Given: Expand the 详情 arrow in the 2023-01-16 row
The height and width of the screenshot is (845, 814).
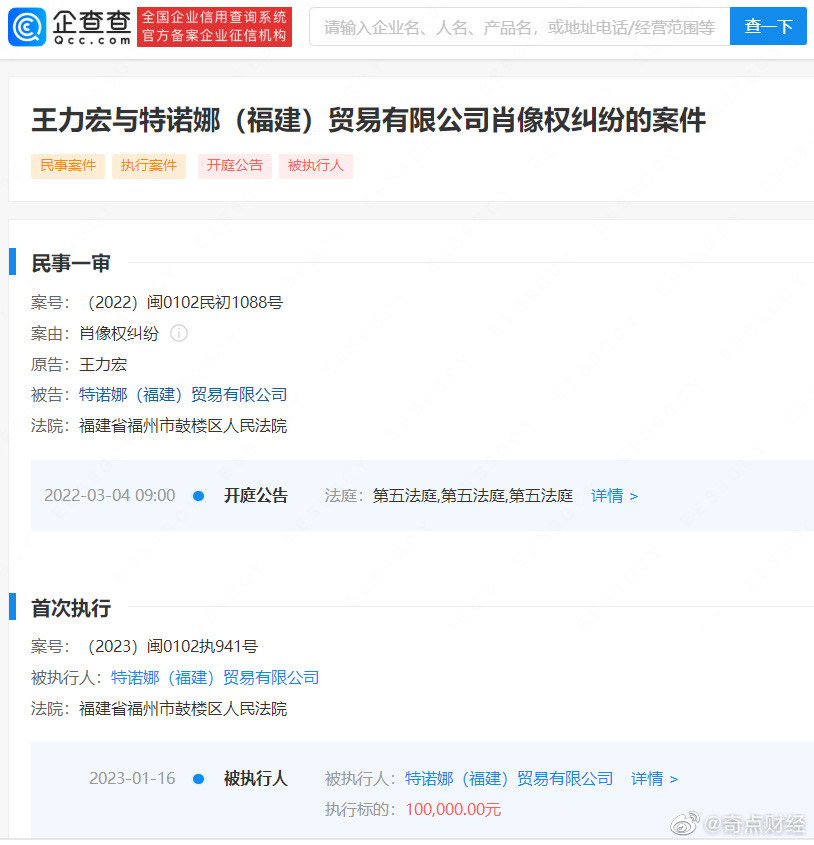Looking at the screenshot, I should pos(654,779).
